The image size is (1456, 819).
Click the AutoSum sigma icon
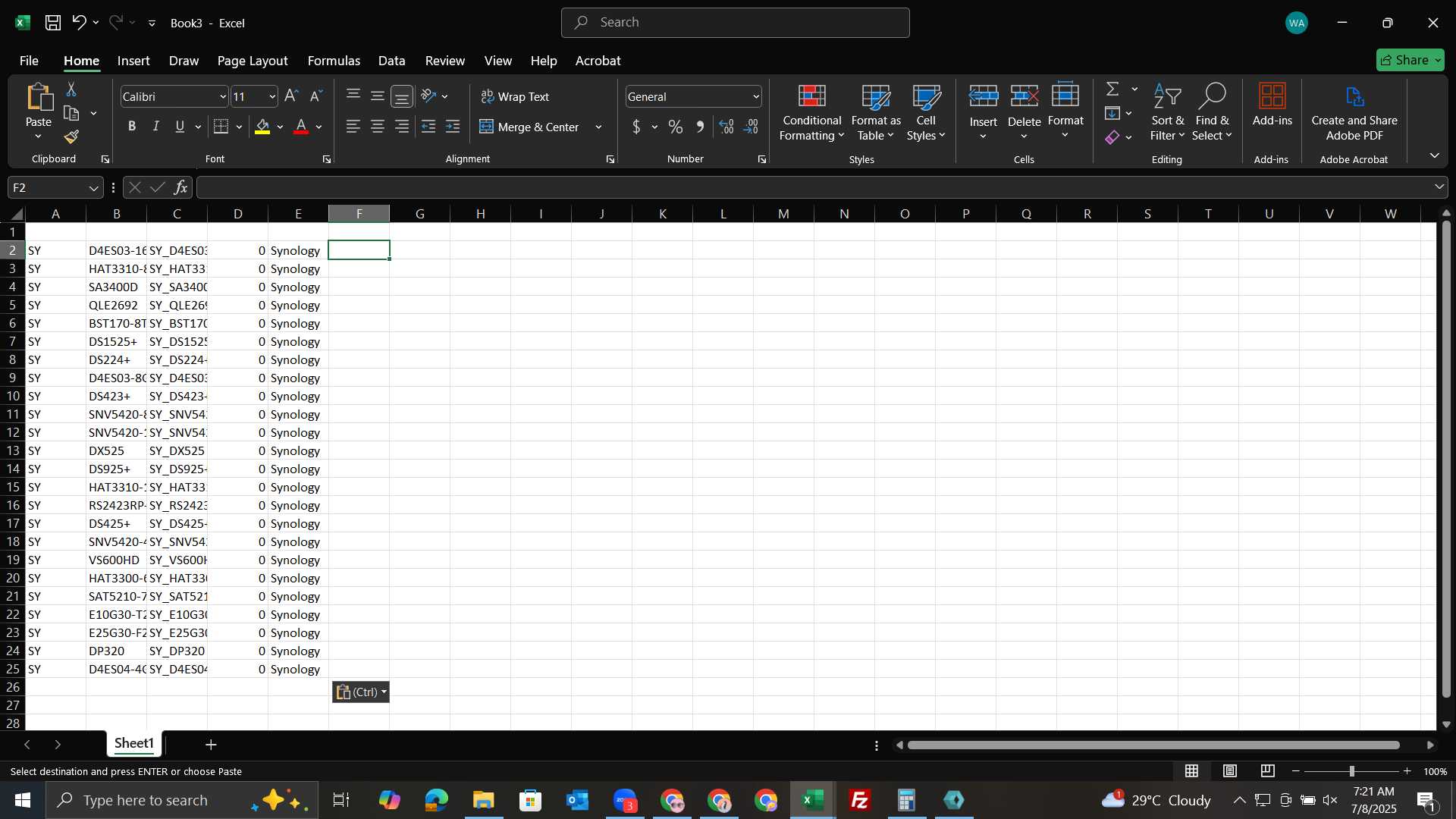(1112, 89)
